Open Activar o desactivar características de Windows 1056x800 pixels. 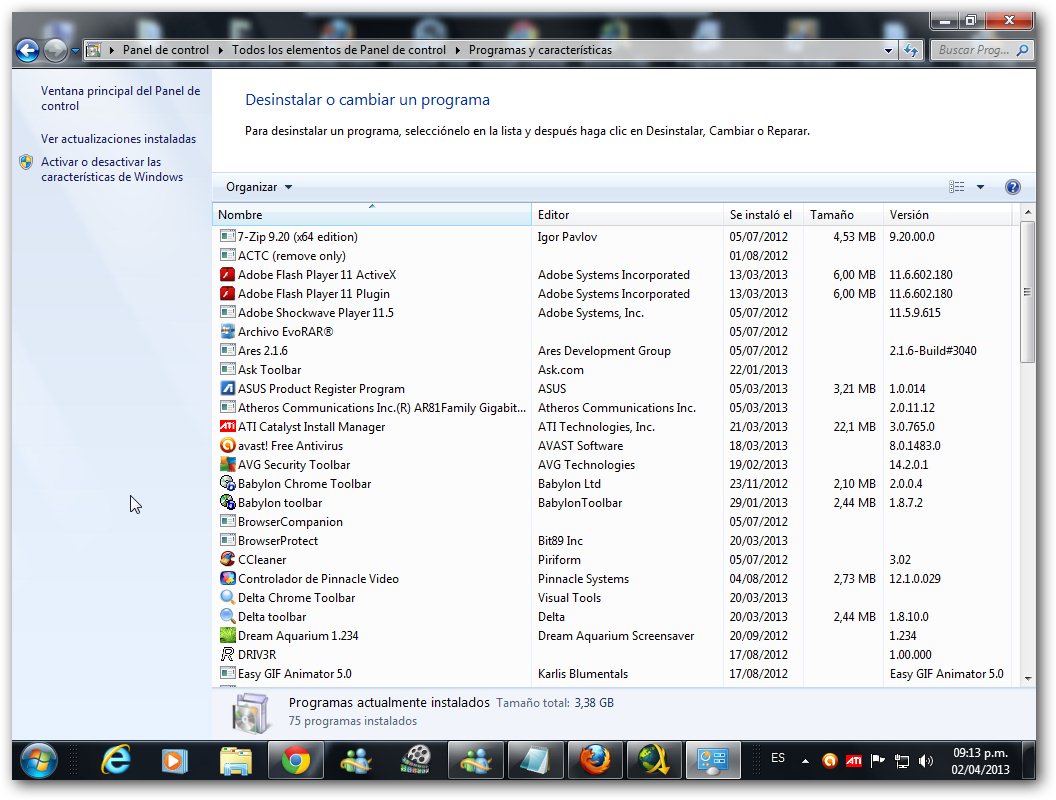pyautogui.click(x=112, y=169)
